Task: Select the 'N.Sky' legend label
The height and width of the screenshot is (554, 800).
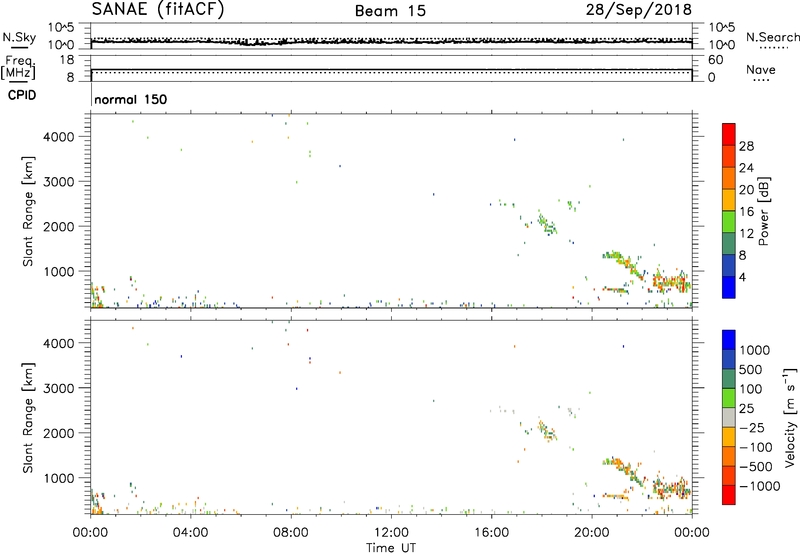Action: 19,37
